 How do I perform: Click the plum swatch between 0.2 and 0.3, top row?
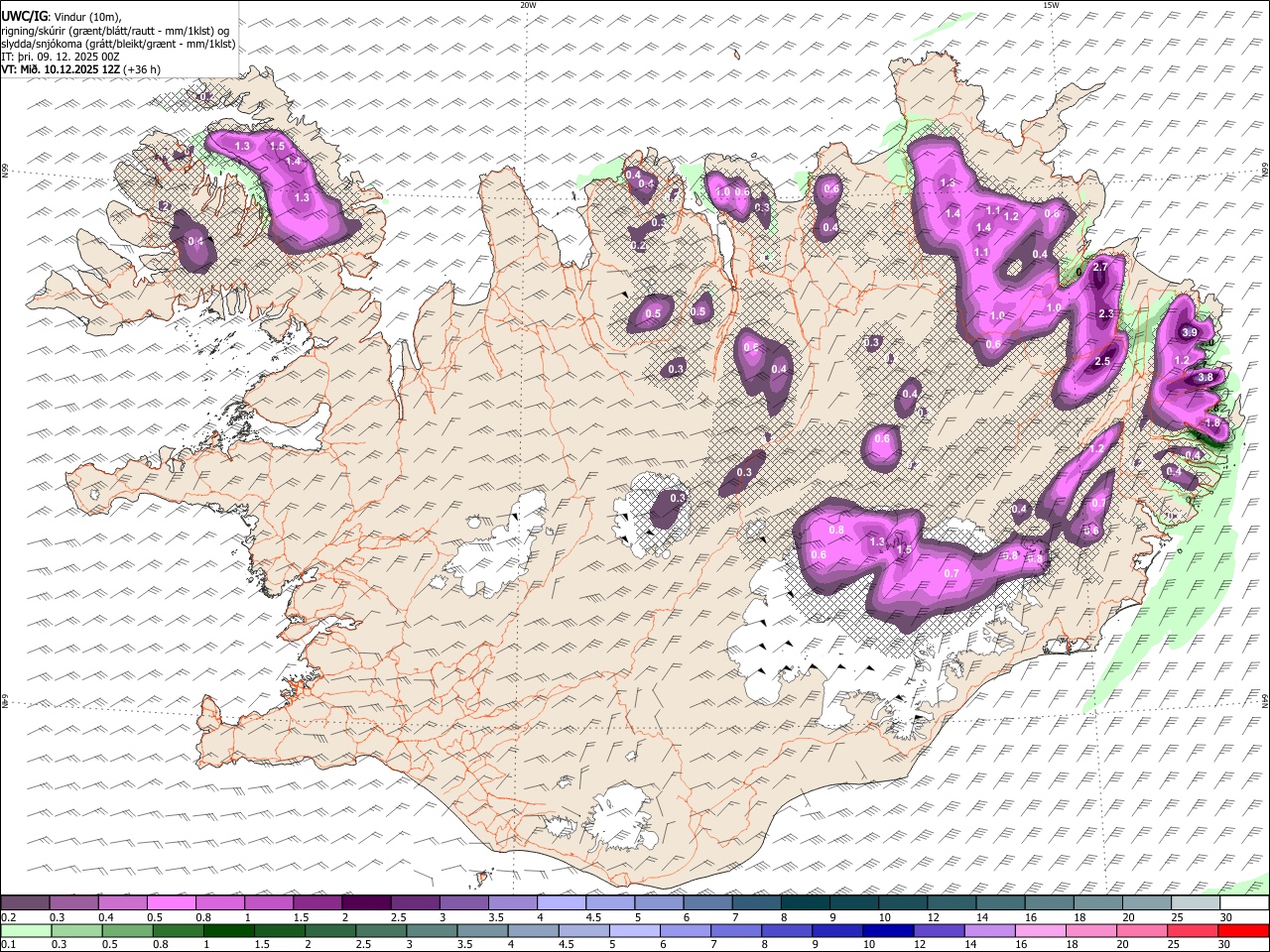click(x=25, y=902)
